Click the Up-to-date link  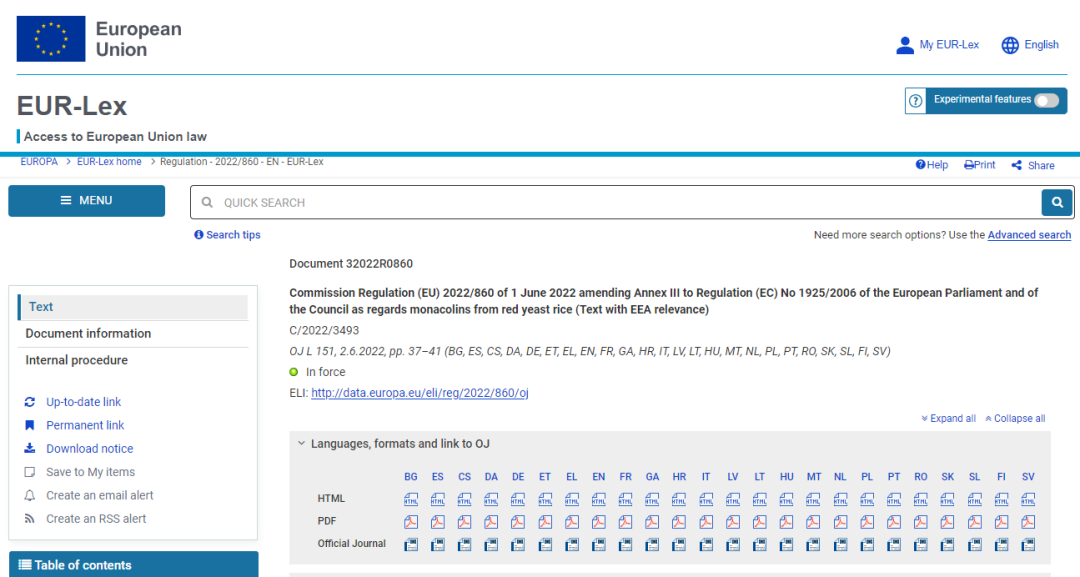pyautogui.click(x=83, y=402)
